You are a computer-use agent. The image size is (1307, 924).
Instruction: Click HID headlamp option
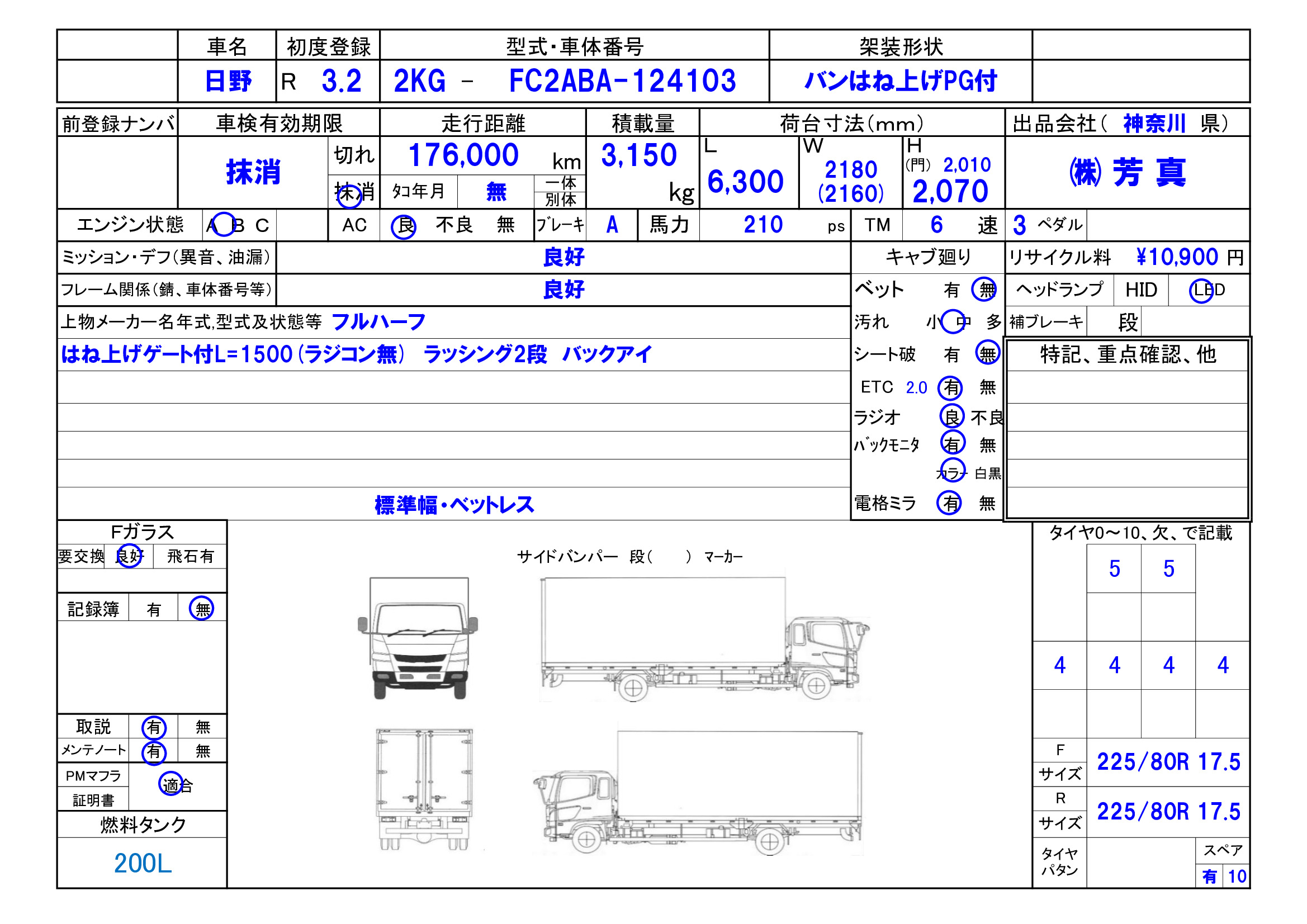click(1141, 290)
